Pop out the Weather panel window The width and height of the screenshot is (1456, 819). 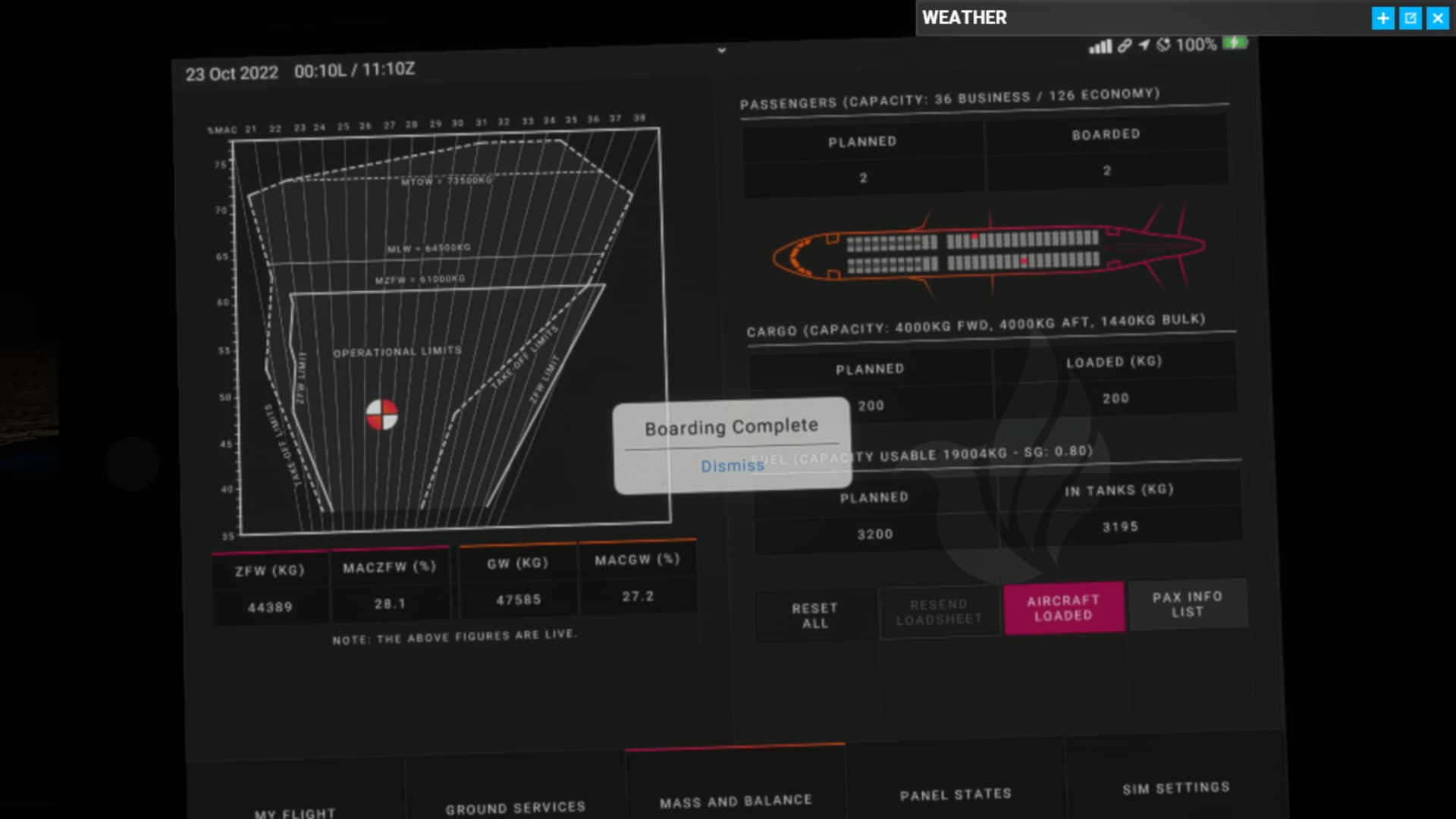tap(1410, 18)
